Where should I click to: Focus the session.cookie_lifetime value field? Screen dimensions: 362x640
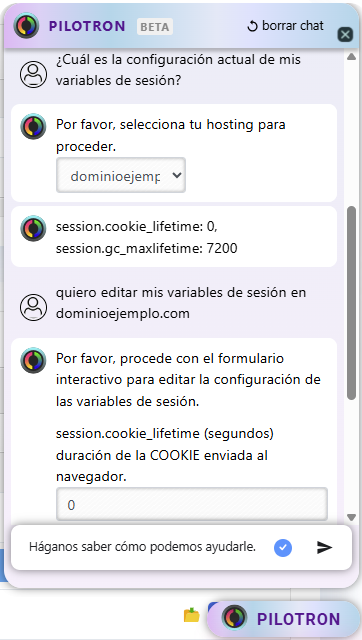192,504
